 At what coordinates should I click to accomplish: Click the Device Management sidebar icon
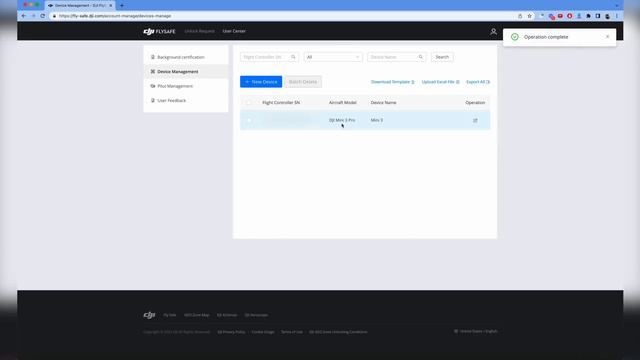(x=153, y=71)
